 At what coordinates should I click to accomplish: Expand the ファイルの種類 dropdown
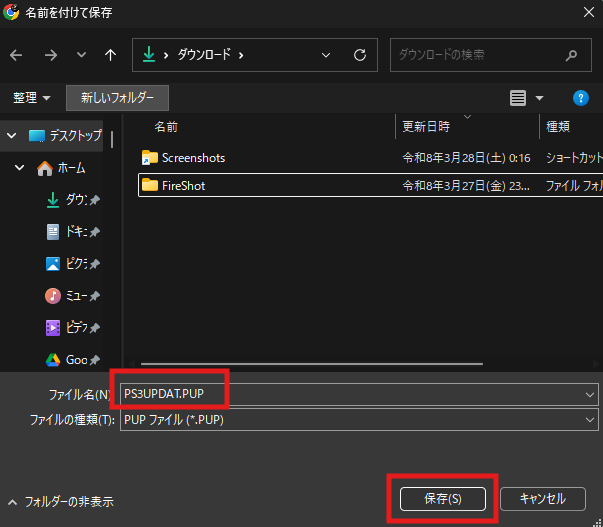pyautogui.click(x=588, y=421)
